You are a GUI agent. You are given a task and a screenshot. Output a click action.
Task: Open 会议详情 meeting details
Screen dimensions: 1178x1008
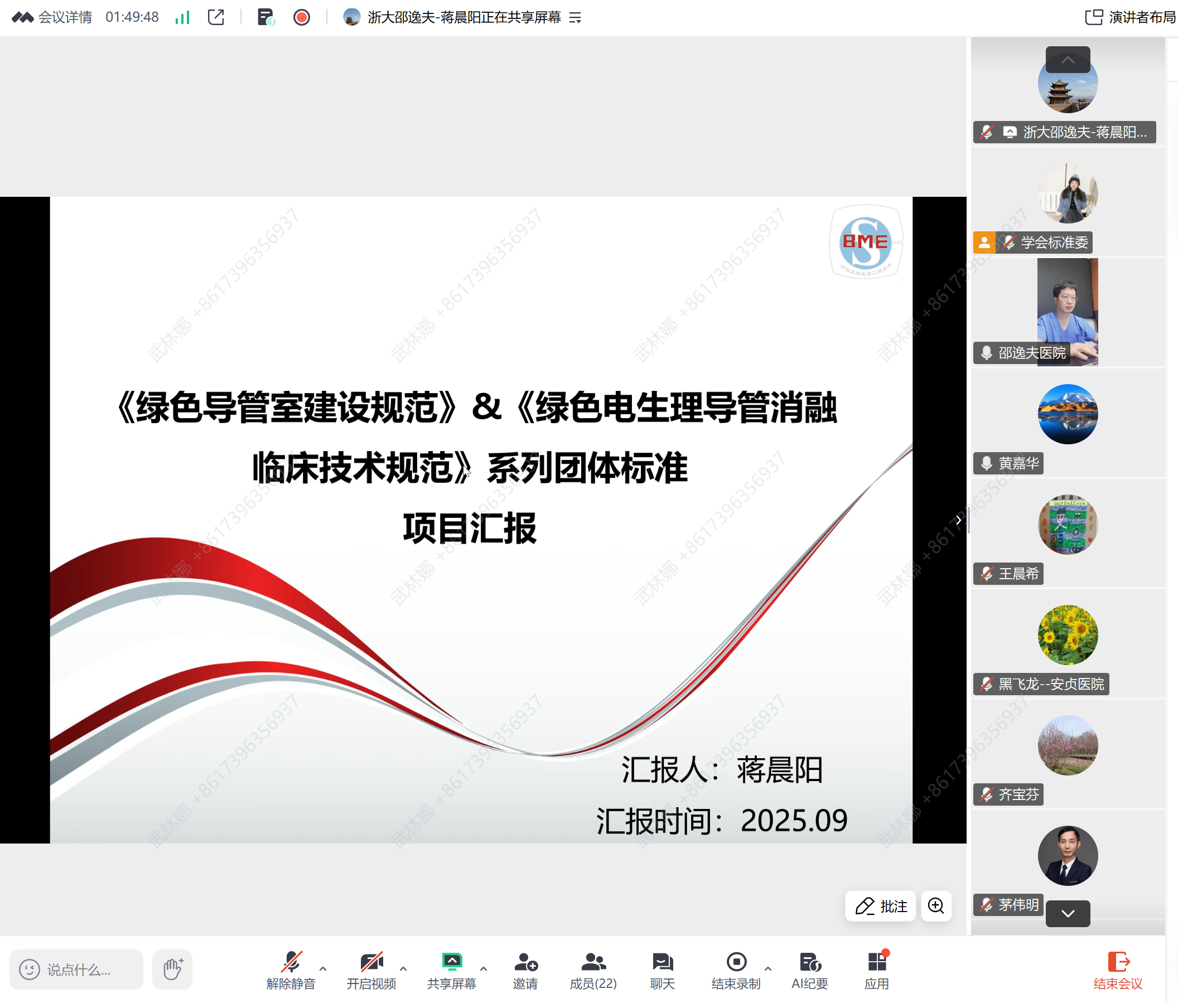(64, 17)
